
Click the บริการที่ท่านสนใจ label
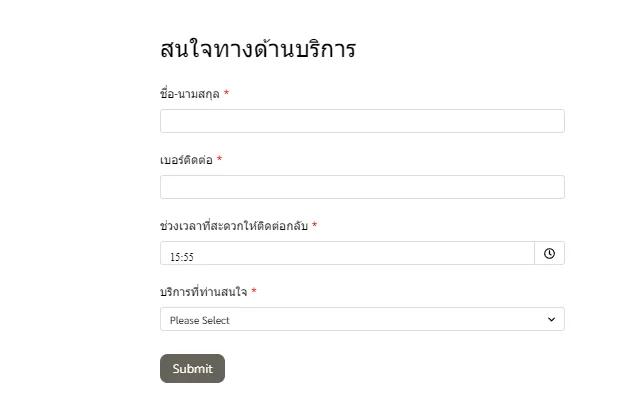click(203, 291)
